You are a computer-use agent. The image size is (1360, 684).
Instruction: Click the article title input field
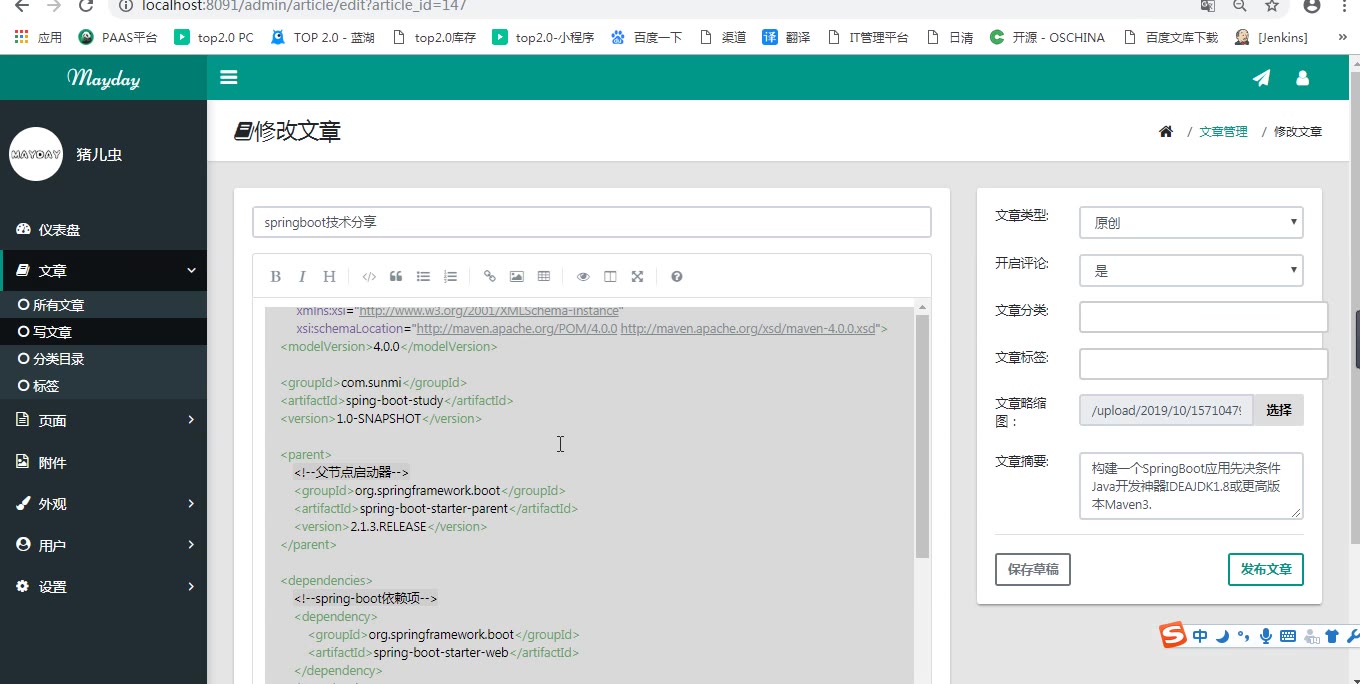pyautogui.click(x=592, y=222)
